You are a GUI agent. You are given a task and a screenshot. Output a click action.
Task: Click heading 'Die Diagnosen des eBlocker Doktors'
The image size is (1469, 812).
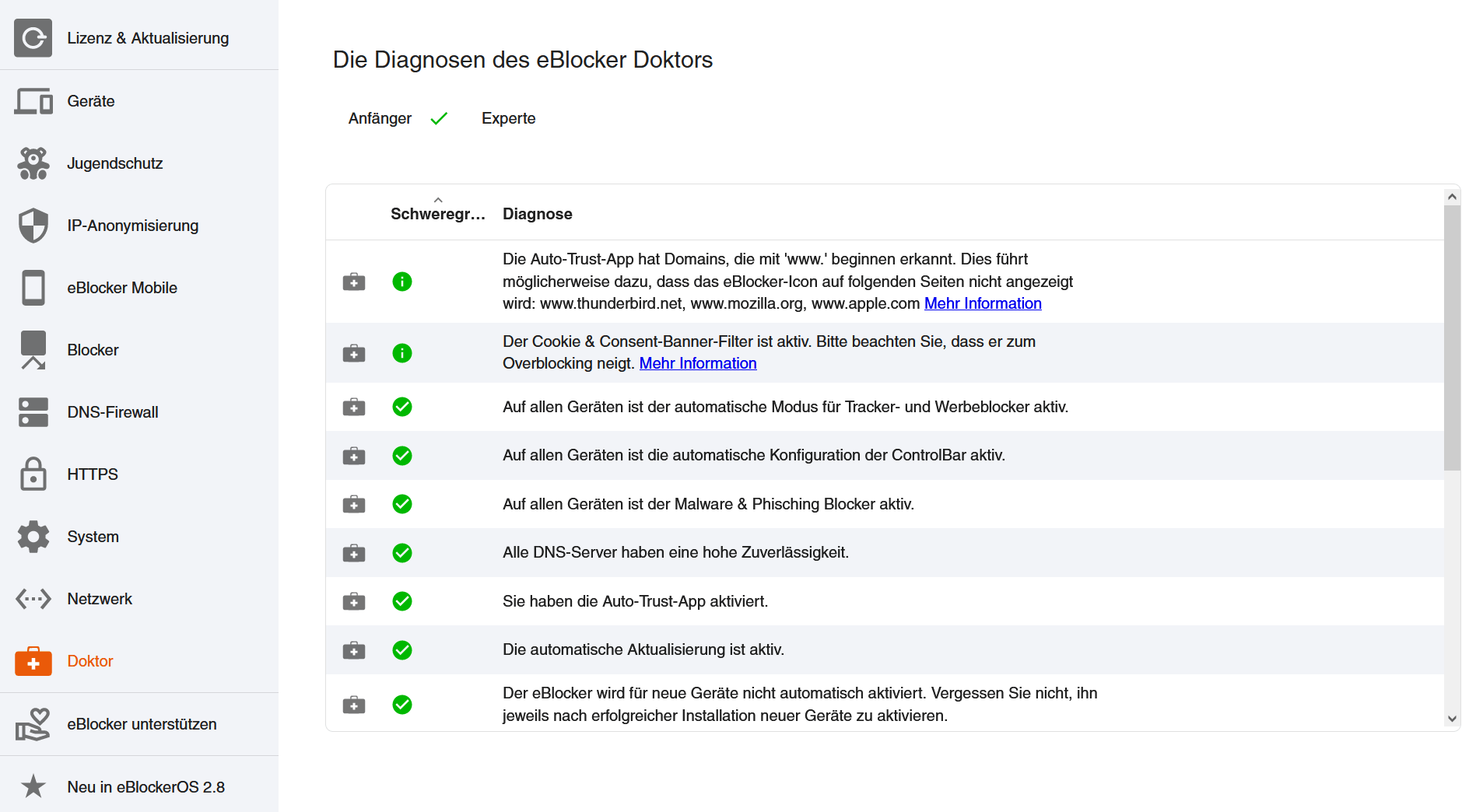click(523, 60)
